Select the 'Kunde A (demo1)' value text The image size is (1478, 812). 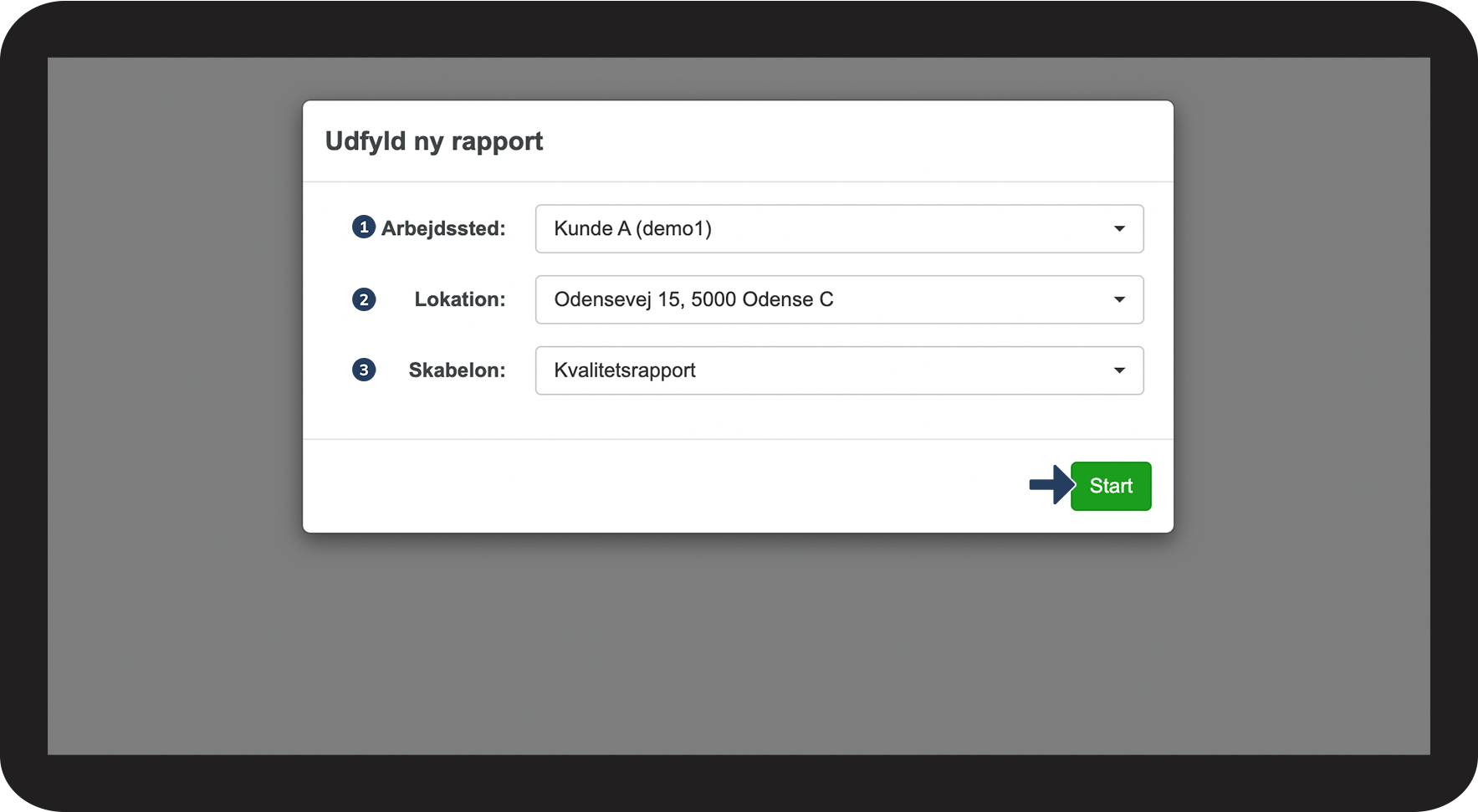coord(632,229)
